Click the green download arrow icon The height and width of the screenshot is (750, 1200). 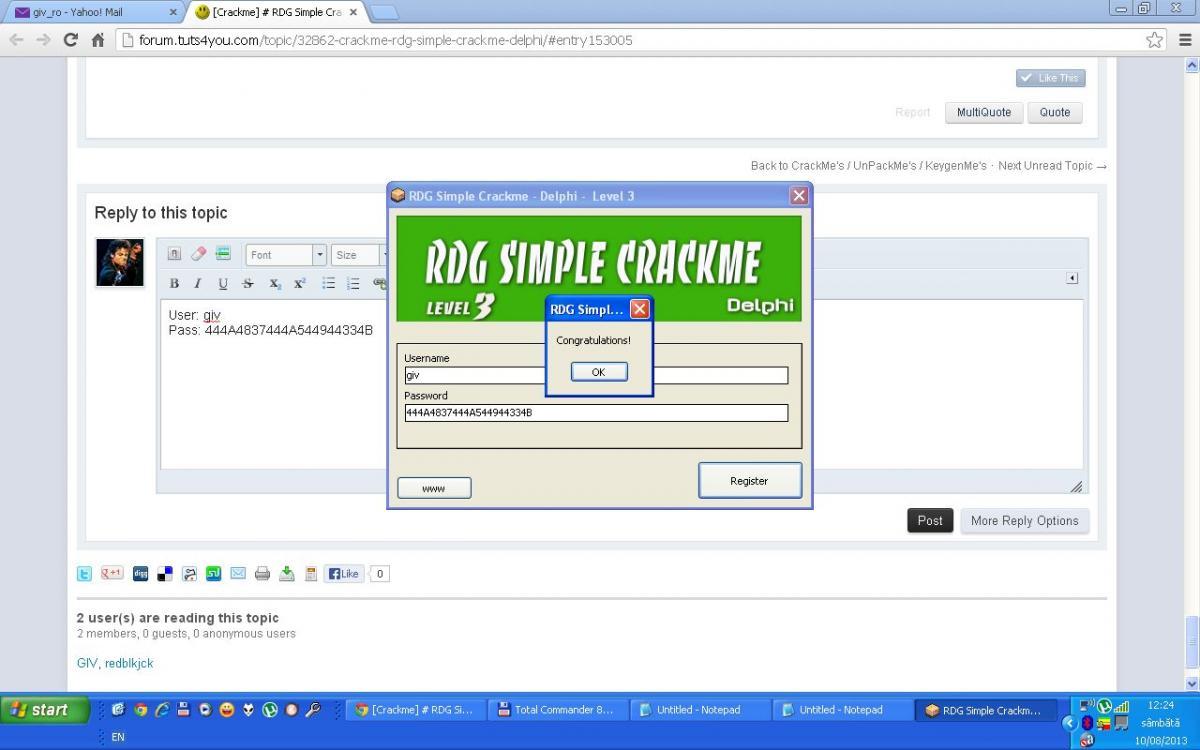(287, 574)
